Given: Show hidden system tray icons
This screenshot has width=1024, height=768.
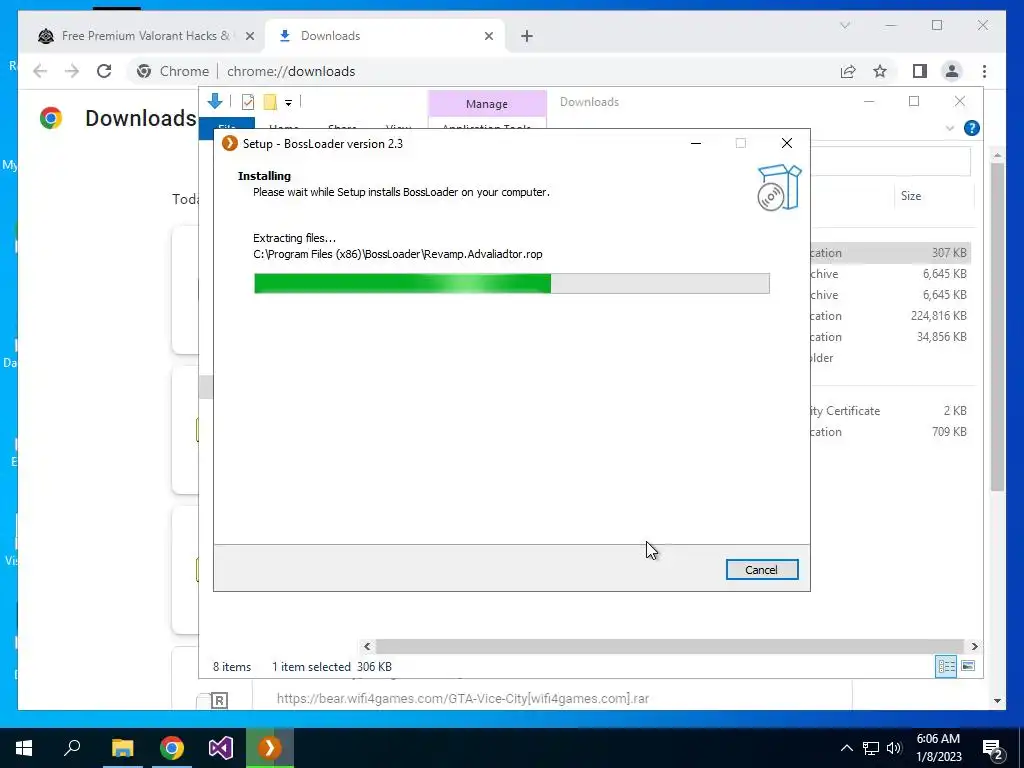Looking at the screenshot, I should tap(846, 748).
